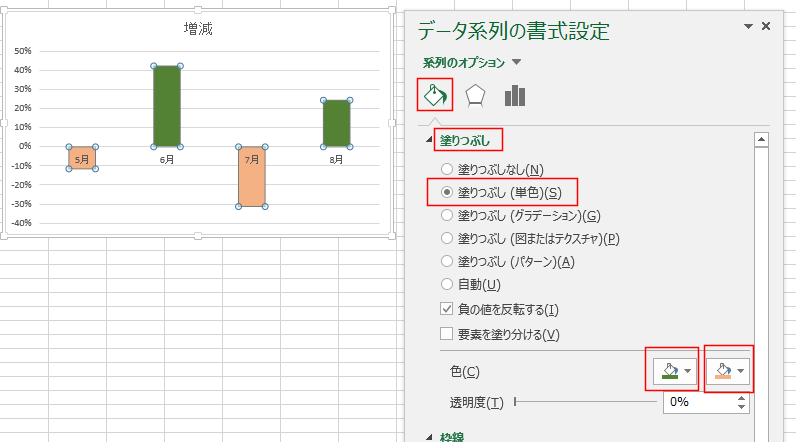Viewport: 796px width, 442px height.
Task: Open the Fill & Line paint bucket tab
Action: coord(435,95)
